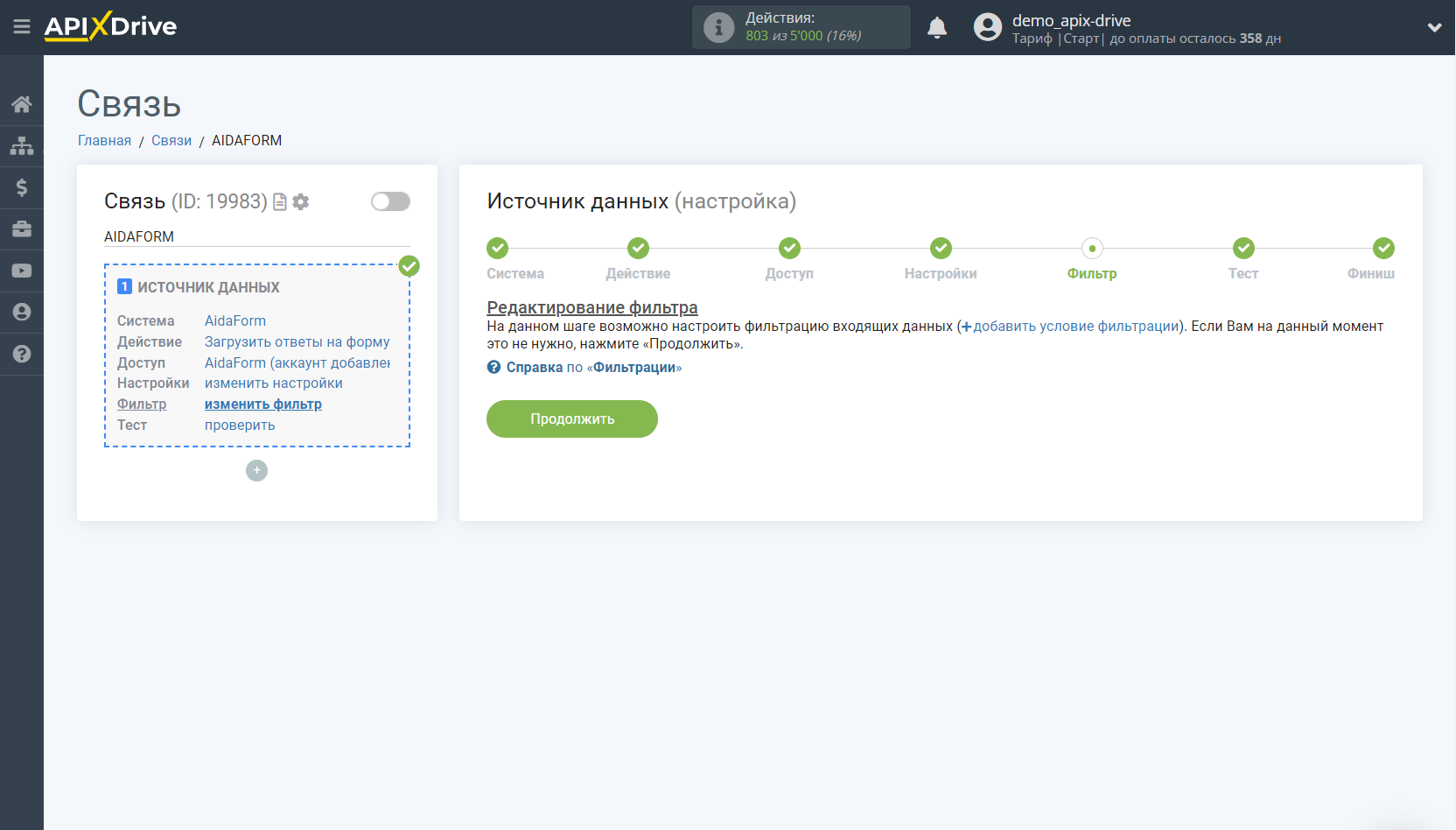Open notifications bell
The image size is (1456, 830).
[x=937, y=27]
